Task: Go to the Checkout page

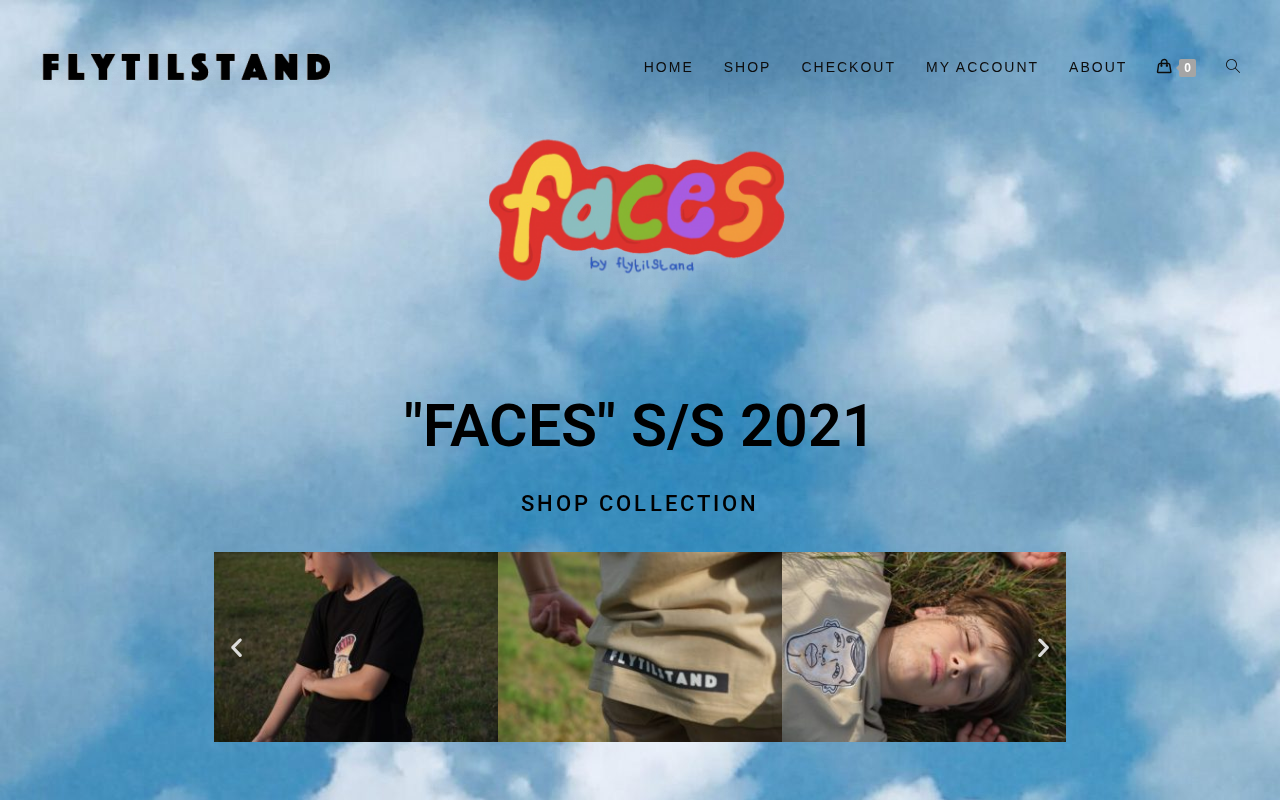Action: [x=848, y=67]
